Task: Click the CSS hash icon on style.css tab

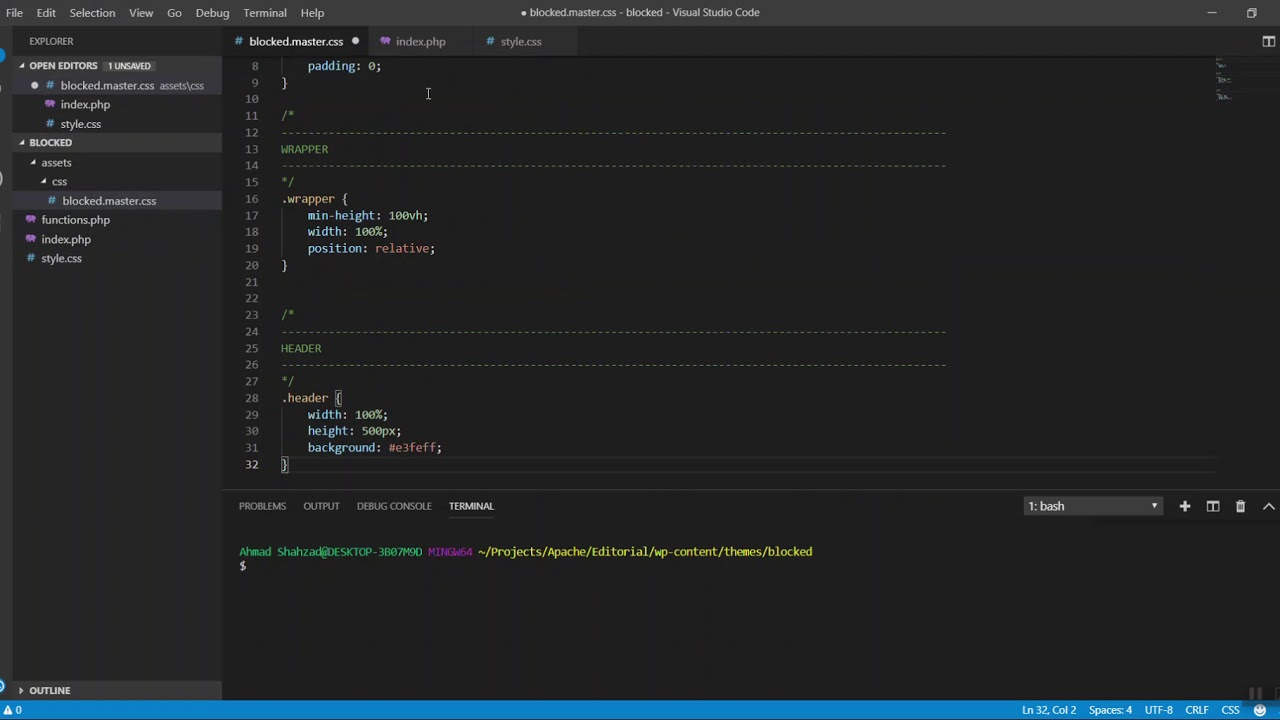Action: click(x=490, y=41)
